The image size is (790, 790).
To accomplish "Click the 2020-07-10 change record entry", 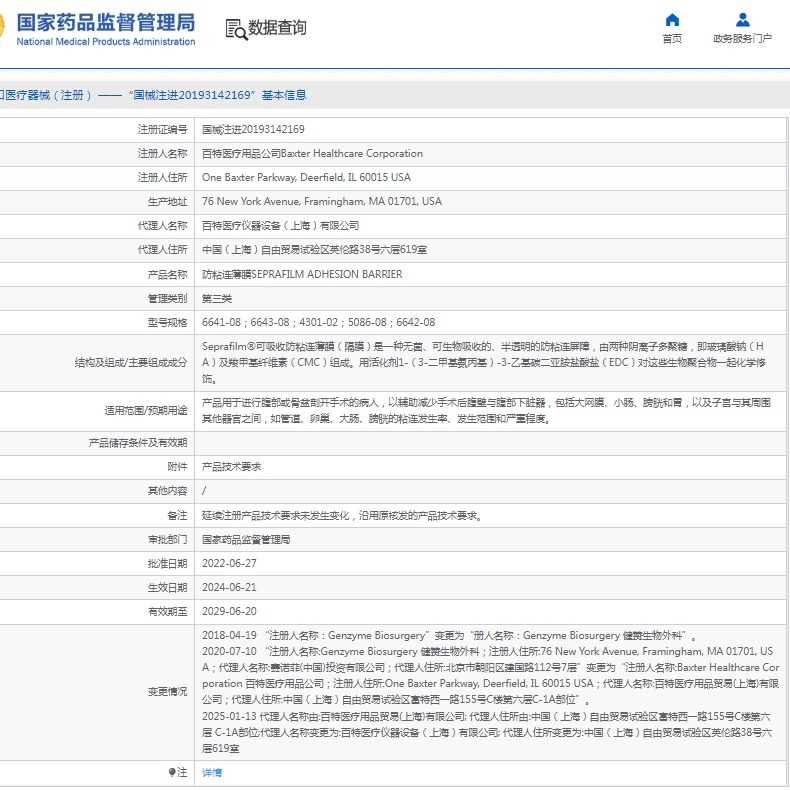I will pyautogui.click(x=491, y=676).
